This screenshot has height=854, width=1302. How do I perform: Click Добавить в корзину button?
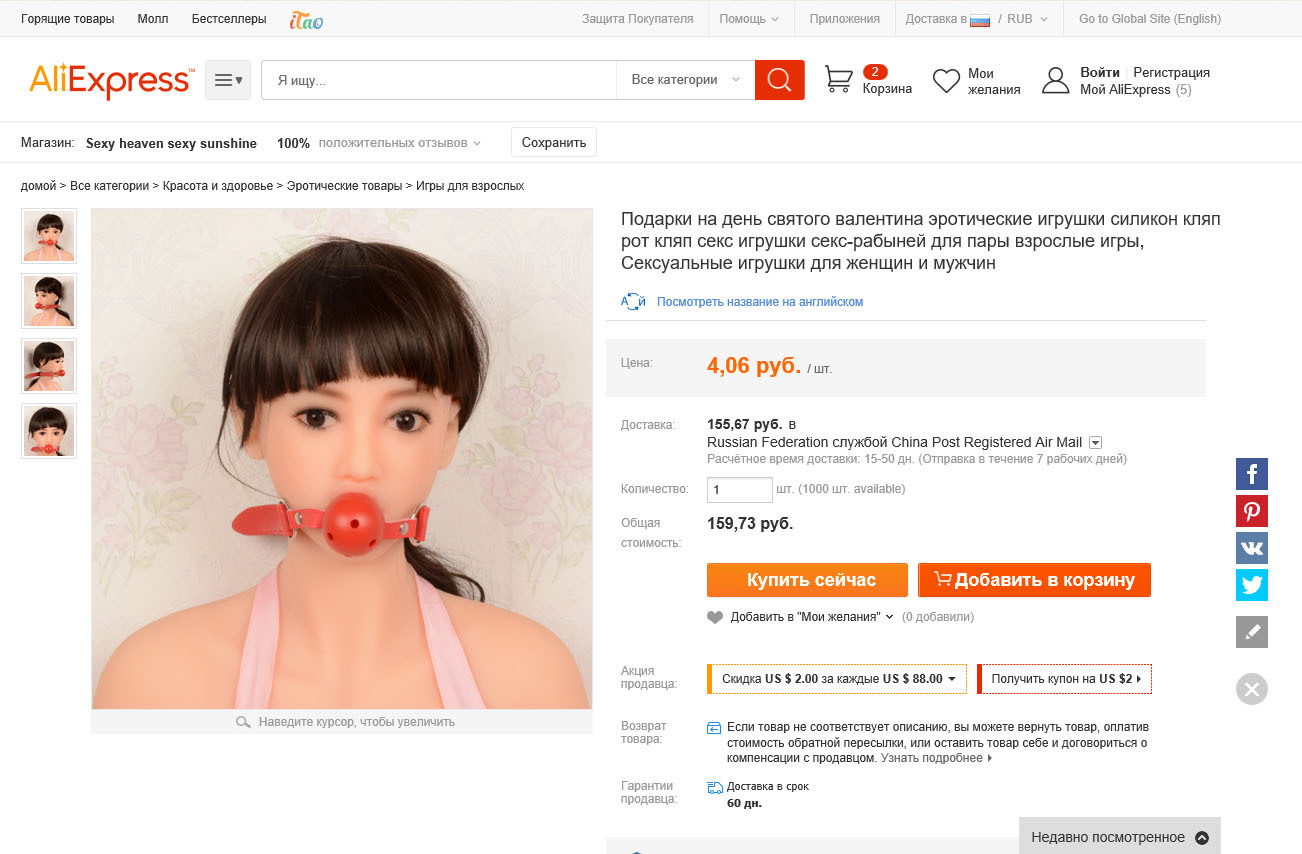(x=1034, y=580)
